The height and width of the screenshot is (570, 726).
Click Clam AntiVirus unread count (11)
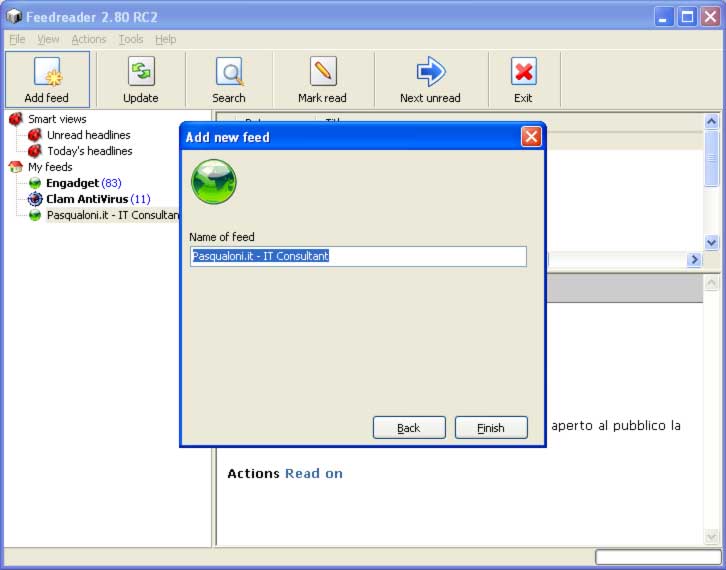(x=140, y=199)
